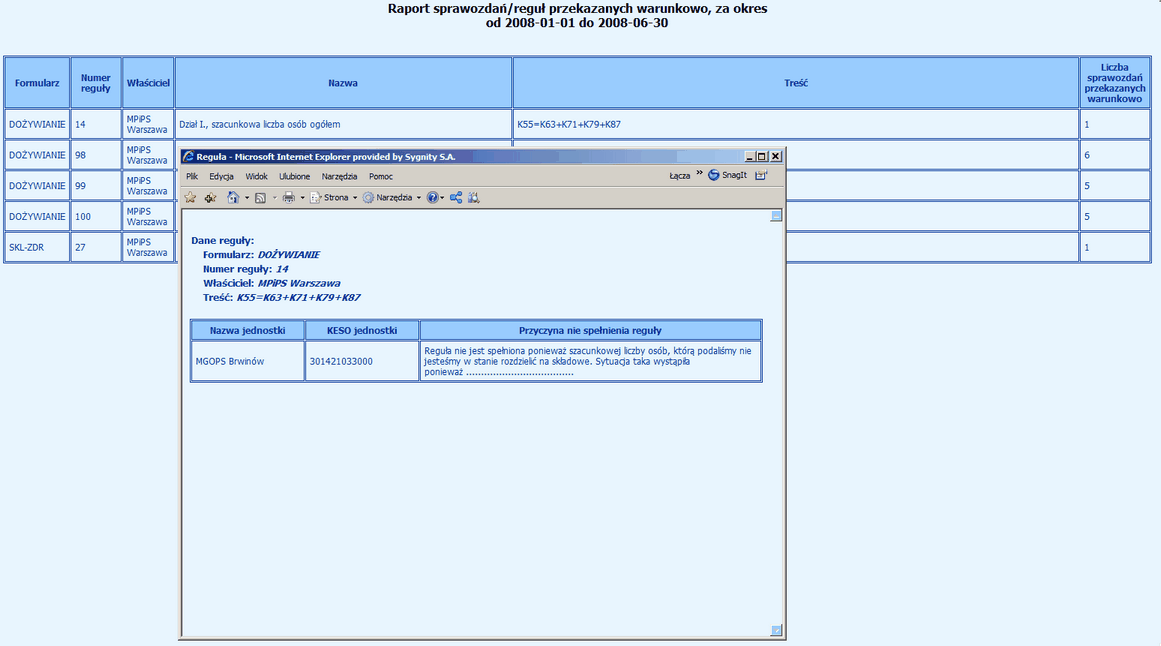Open the Pomoc menu
Screen dimensions: 1161x646
[x=380, y=176]
